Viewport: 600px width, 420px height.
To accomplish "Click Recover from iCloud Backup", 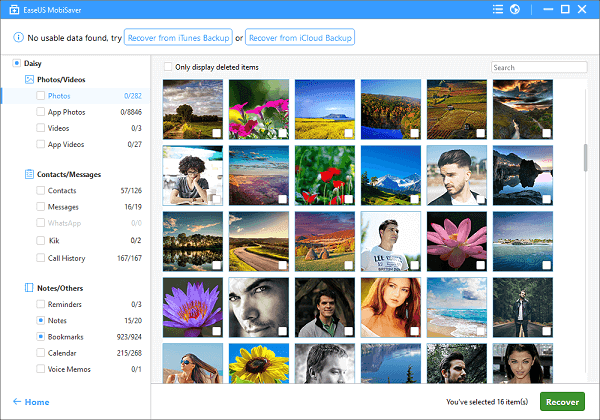I will (300, 38).
